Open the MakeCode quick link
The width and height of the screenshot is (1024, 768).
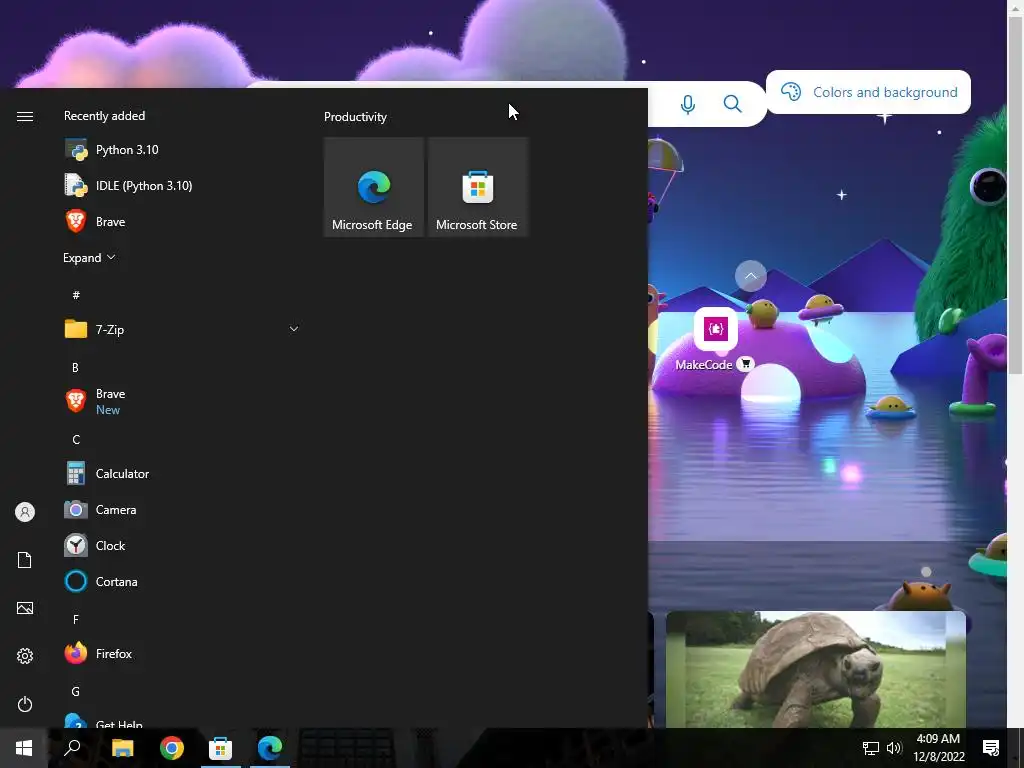716,340
